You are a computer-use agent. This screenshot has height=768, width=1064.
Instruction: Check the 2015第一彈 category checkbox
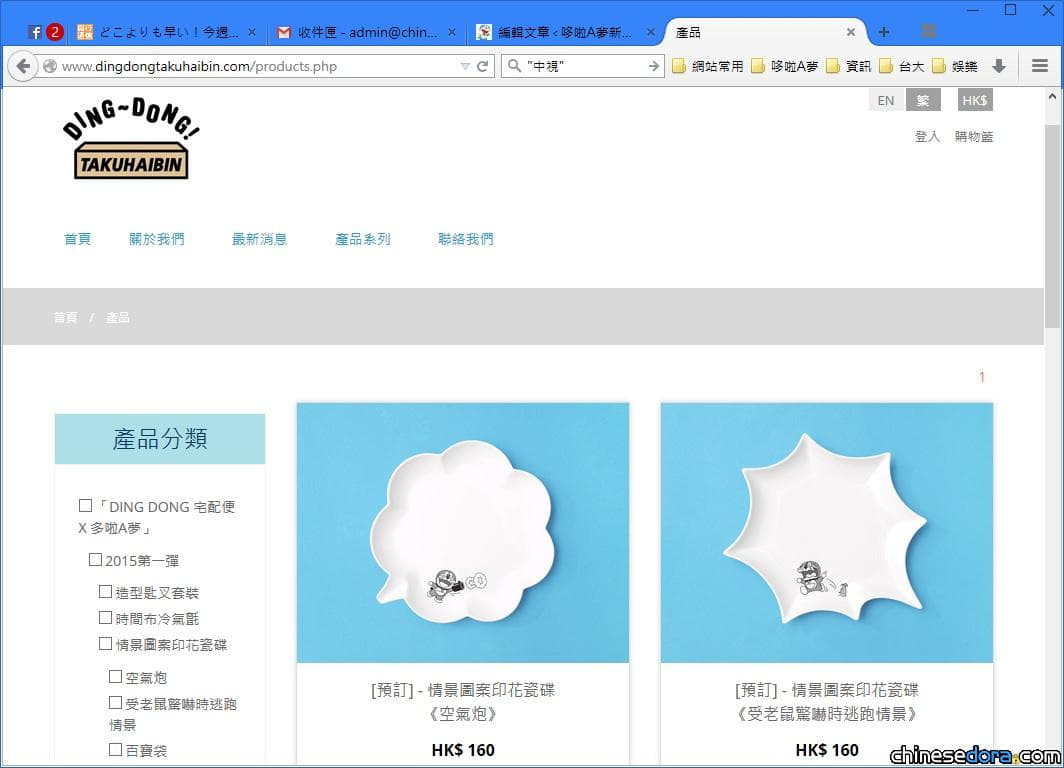pos(96,560)
